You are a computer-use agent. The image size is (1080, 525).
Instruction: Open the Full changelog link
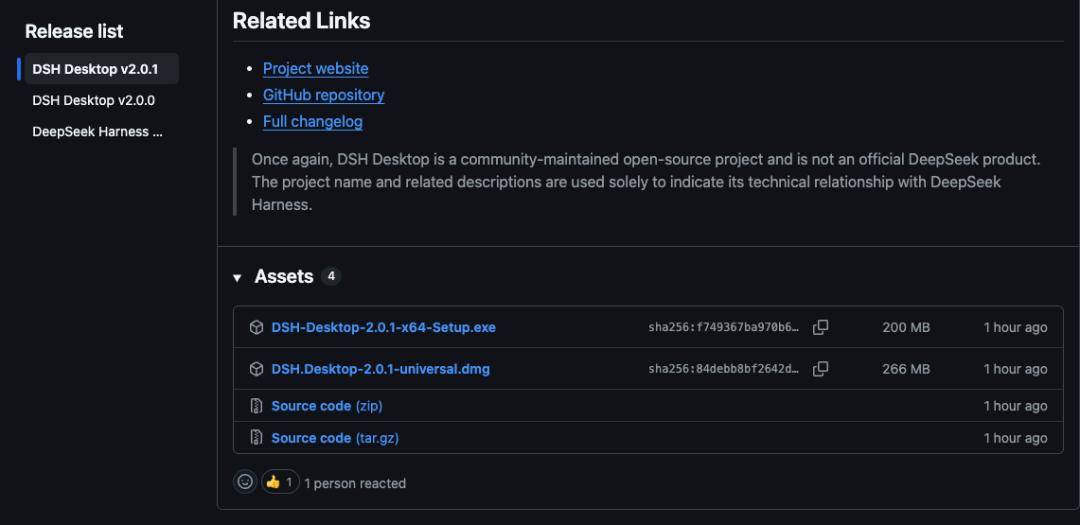click(313, 122)
